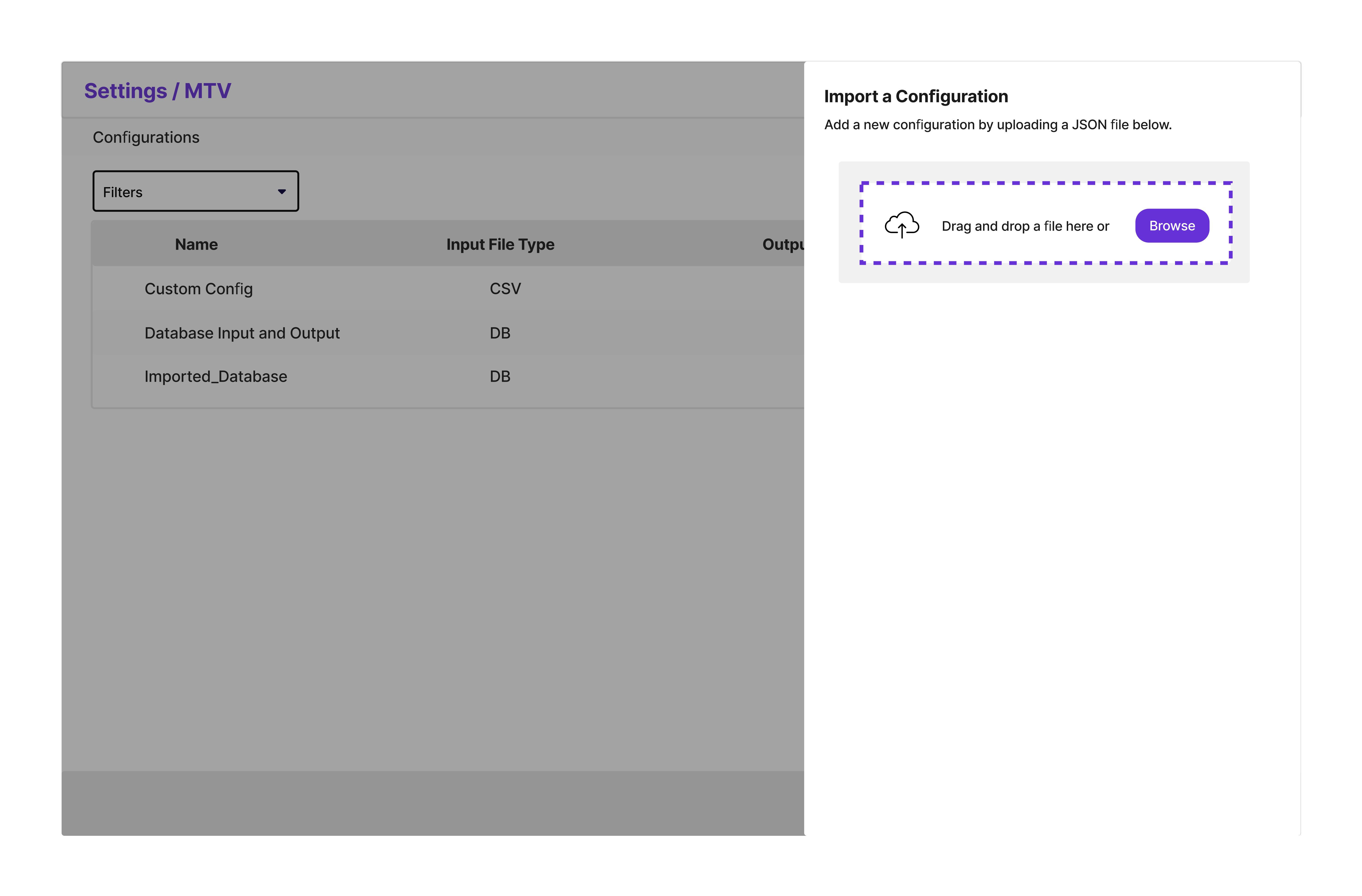Select the Configurations tab

(146, 137)
